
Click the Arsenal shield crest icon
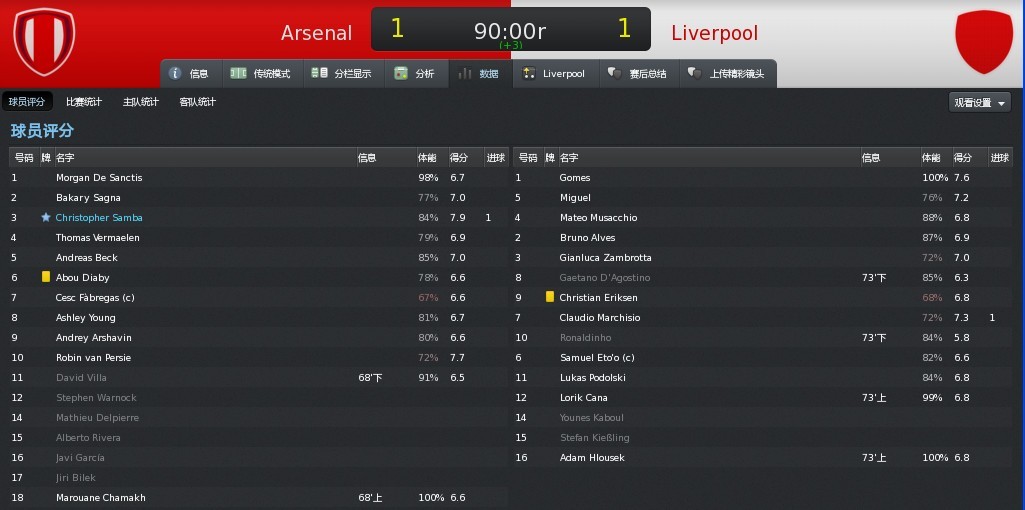44,41
